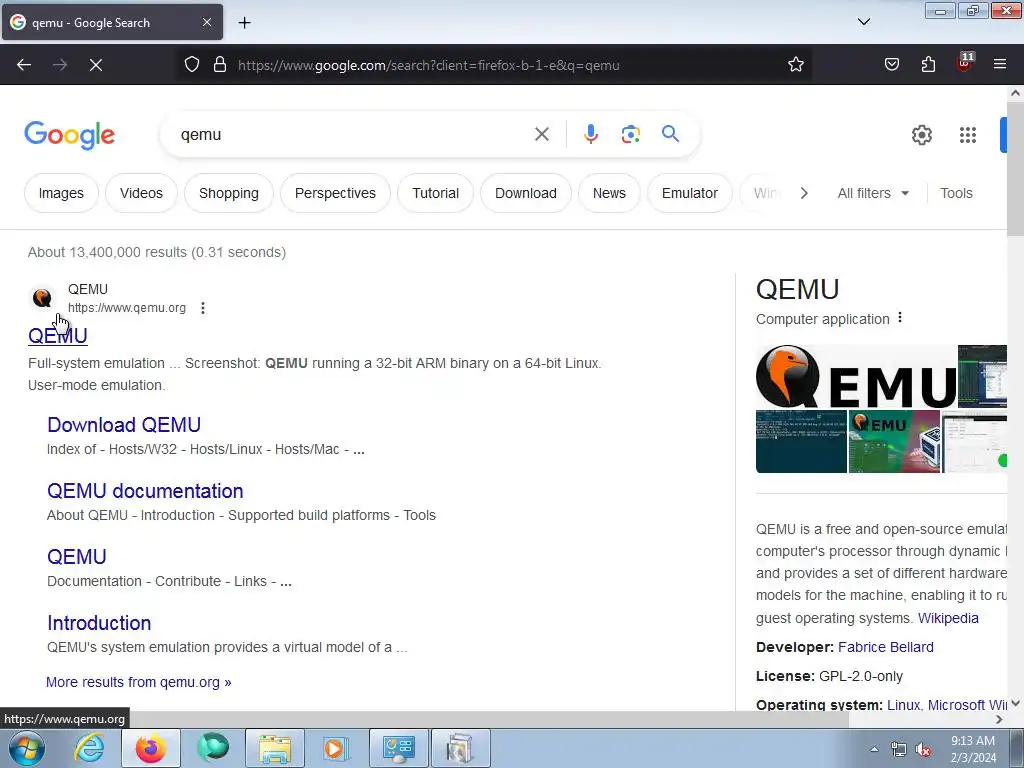Screen dimensions: 1024x768
Task: Open the QEMU sitelink above Documentation - Contribute
Action: (76, 557)
